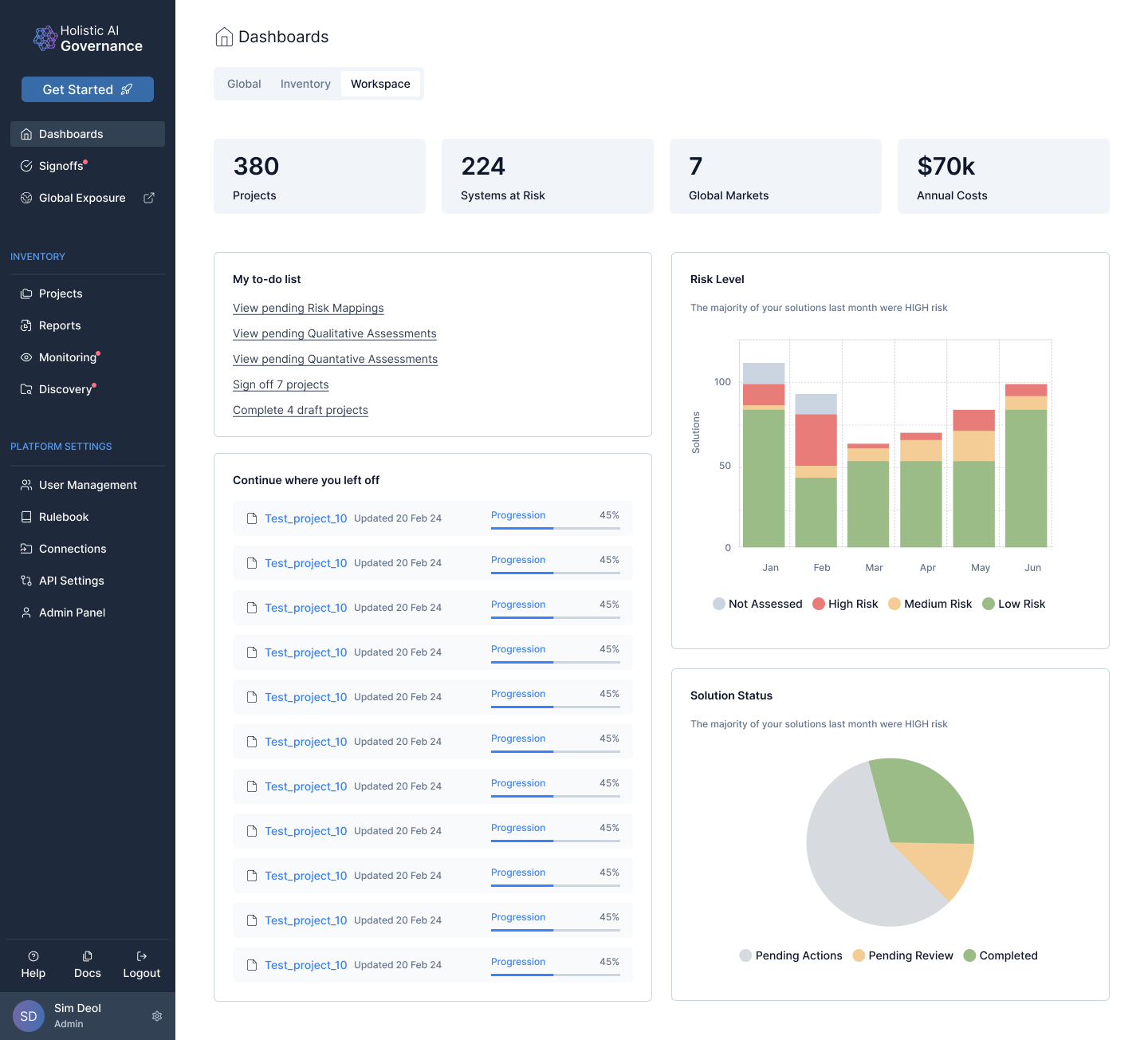Click the Logout icon
Image resolution: width=1148 pixels, height=1040 pixels.
[x=142, y=956]
